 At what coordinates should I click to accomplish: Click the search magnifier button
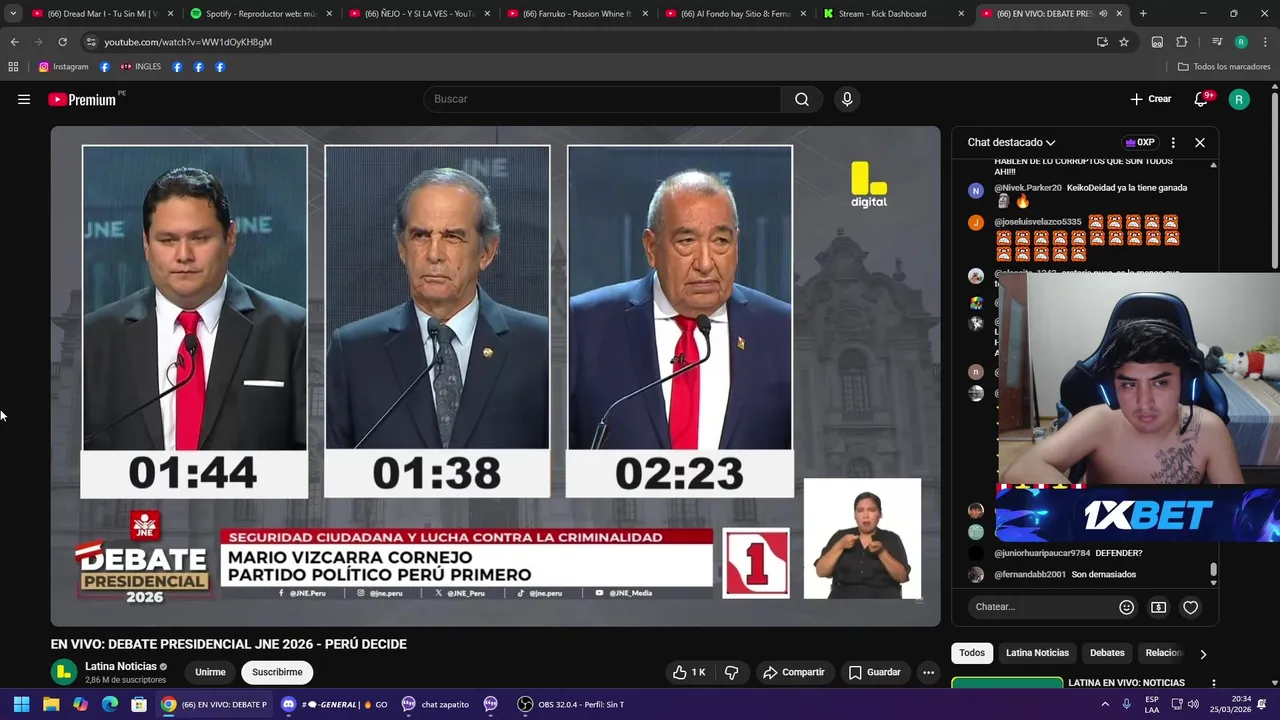(x=802, y=99)
